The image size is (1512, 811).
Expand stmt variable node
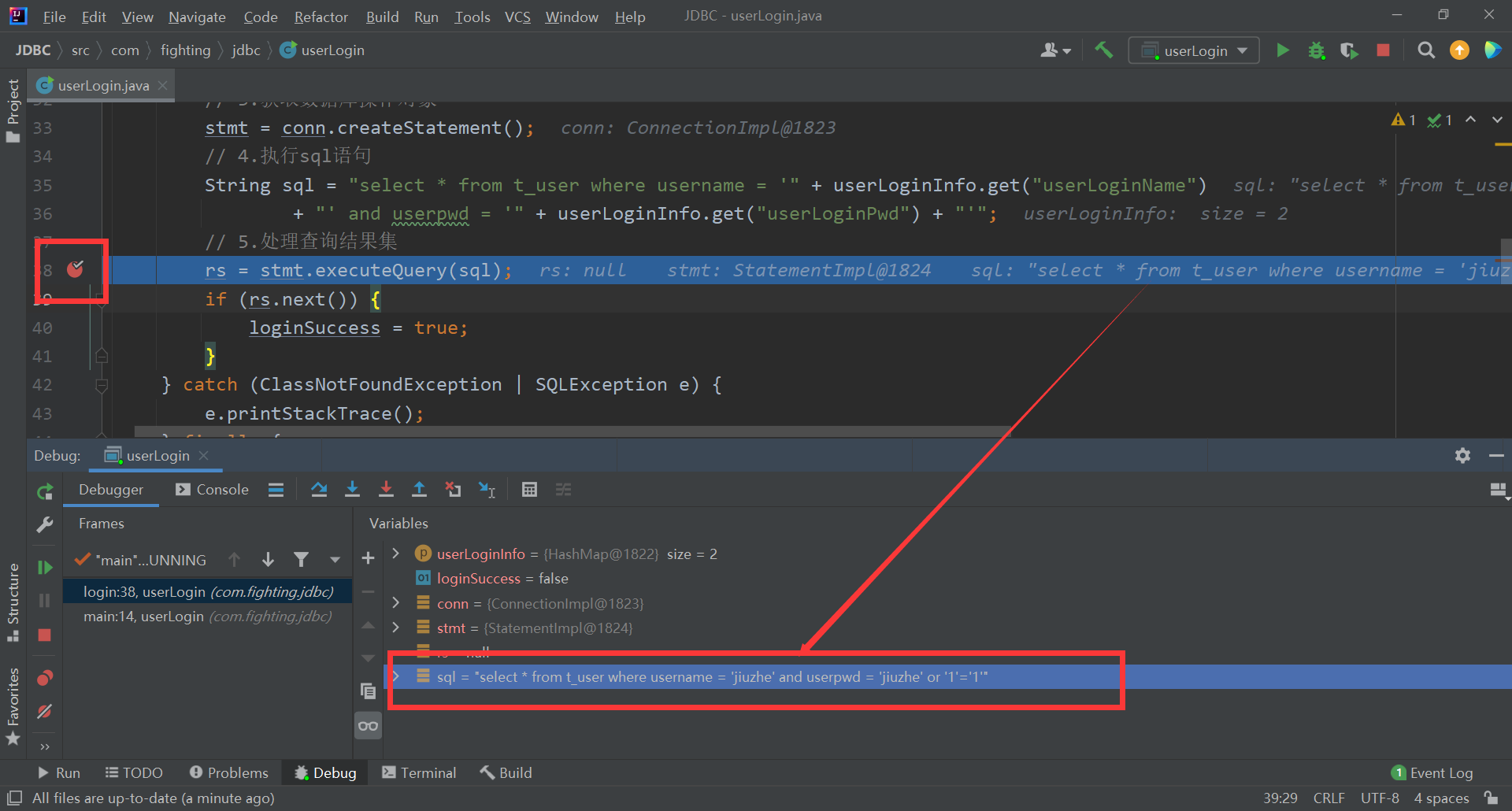(396, 628)
